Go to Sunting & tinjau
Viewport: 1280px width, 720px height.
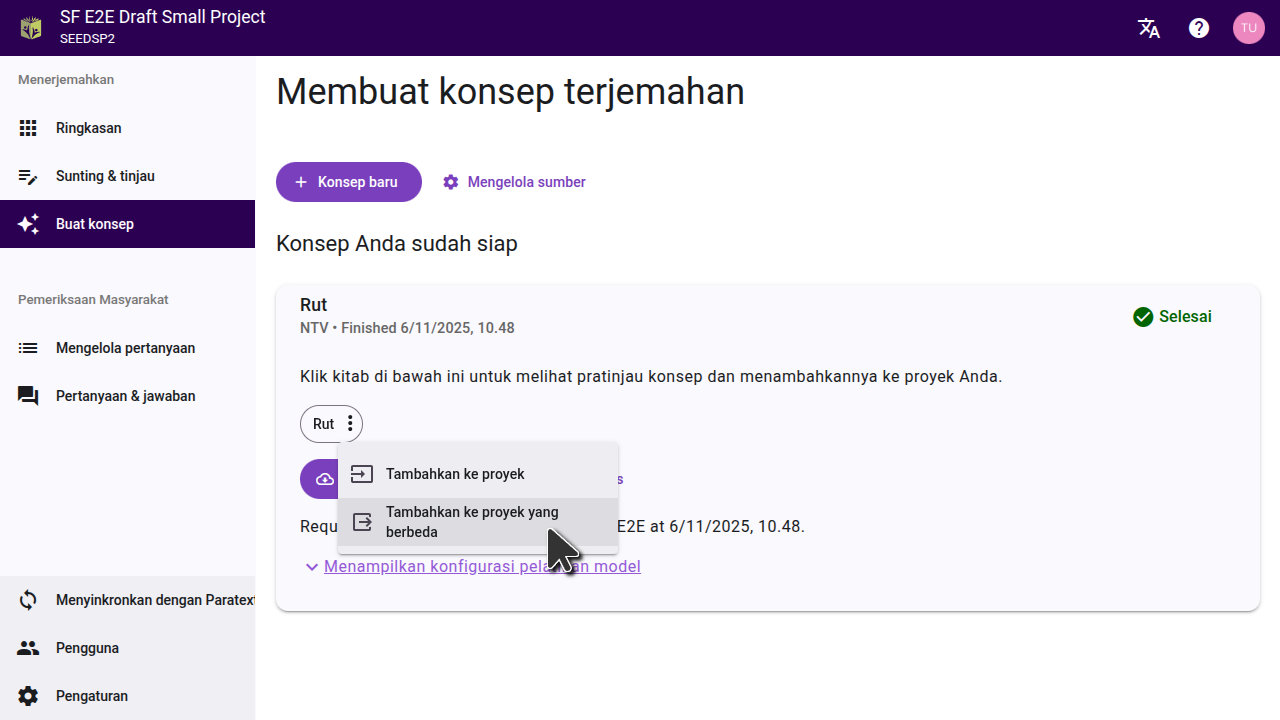[105, 176]
